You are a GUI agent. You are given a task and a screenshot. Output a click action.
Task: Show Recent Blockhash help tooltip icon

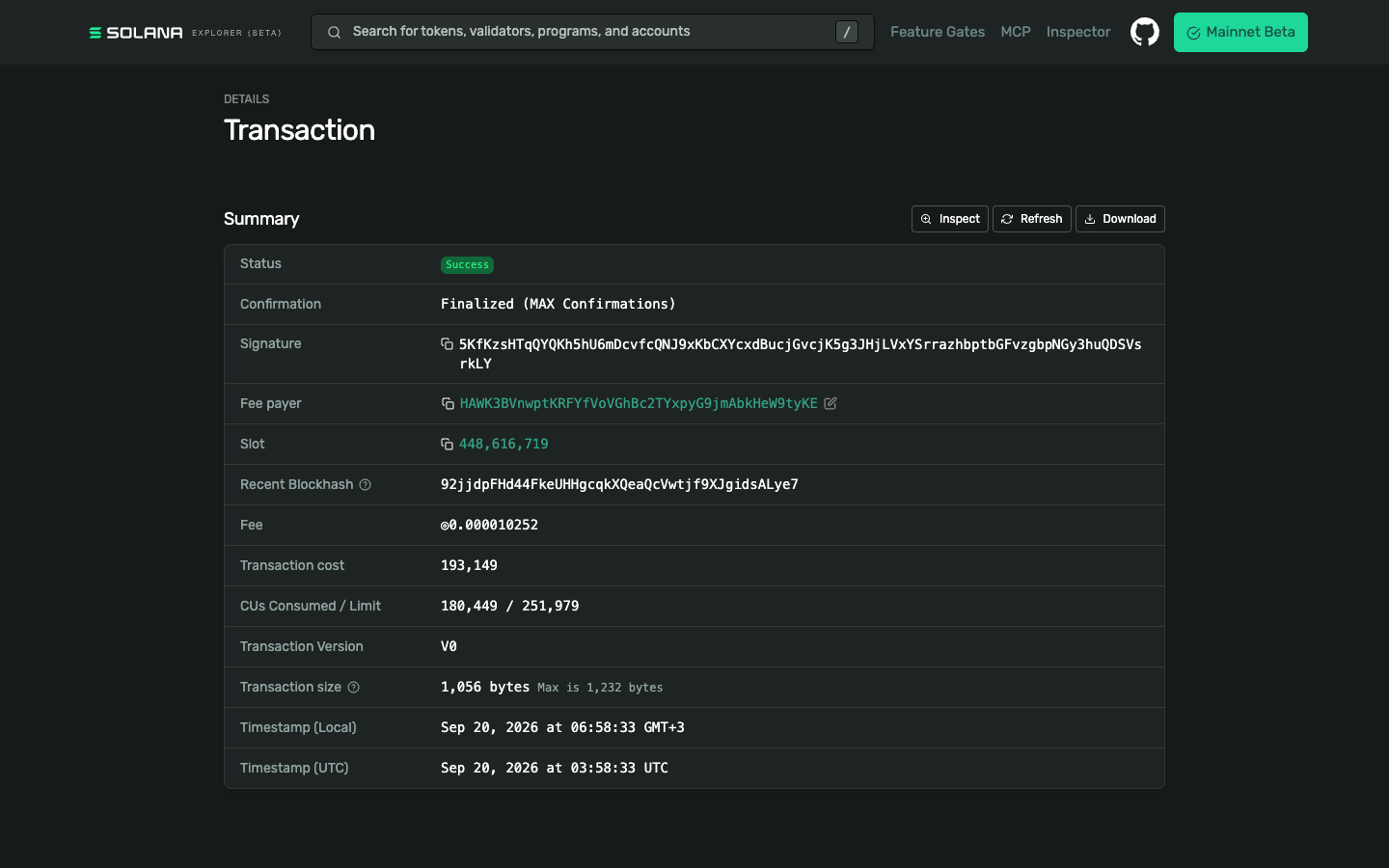[x=365, y=485]
